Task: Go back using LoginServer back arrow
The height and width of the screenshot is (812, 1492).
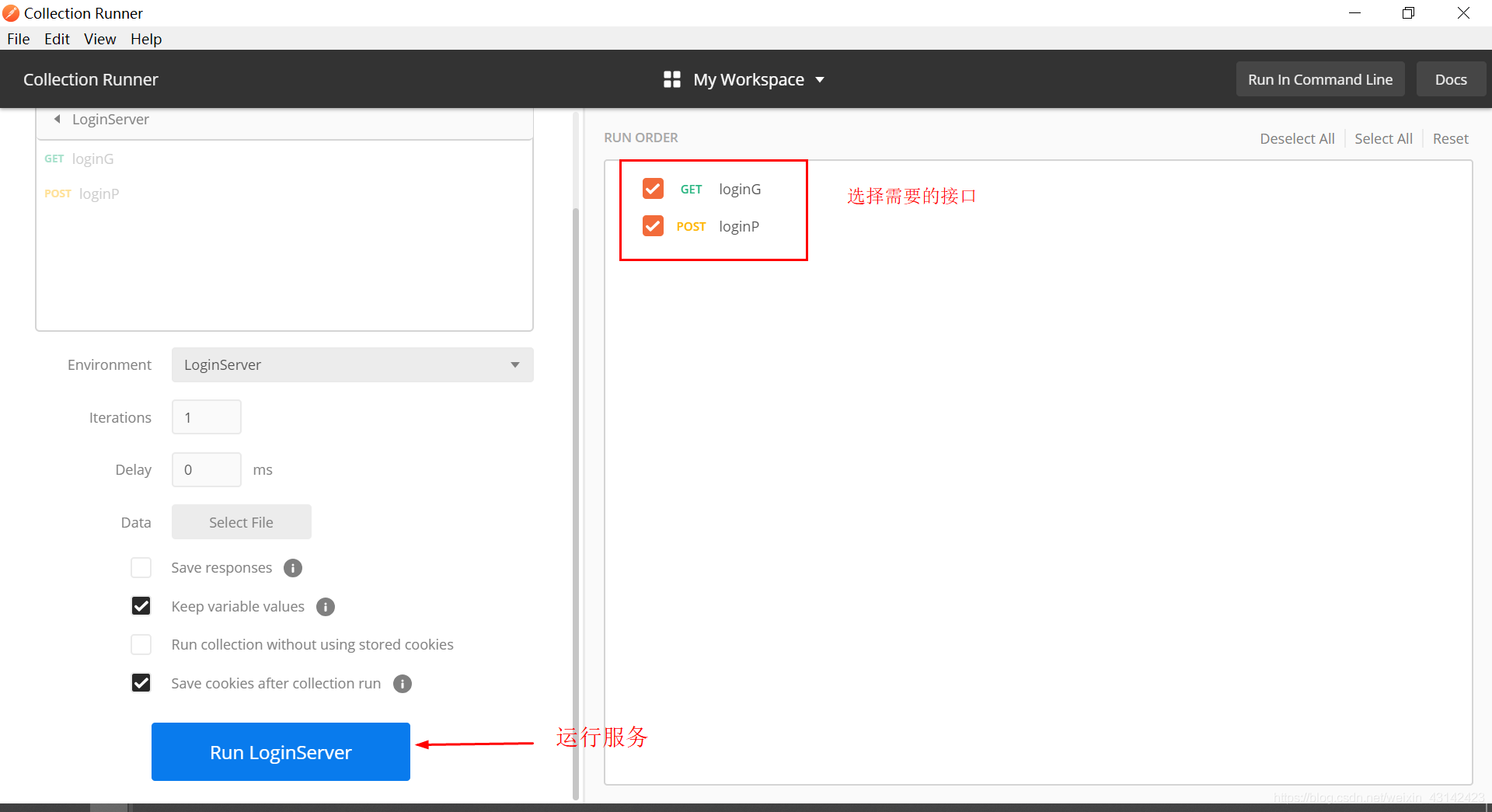Action: 57,119
